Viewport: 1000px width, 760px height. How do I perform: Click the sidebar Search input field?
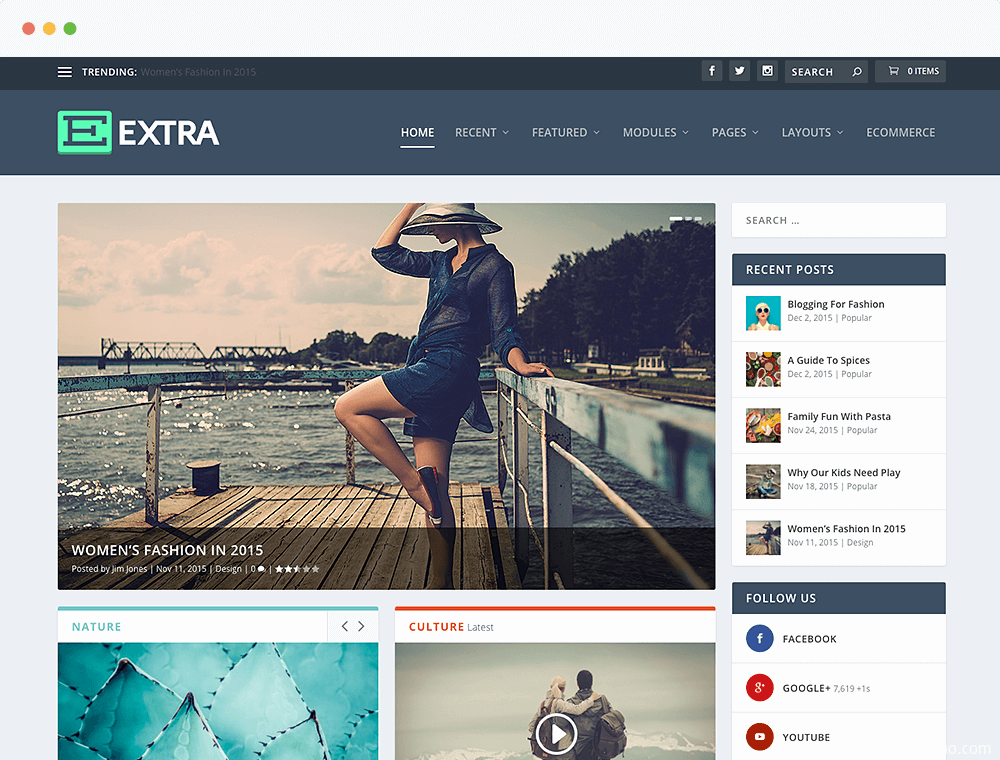(x=839, y=220)
